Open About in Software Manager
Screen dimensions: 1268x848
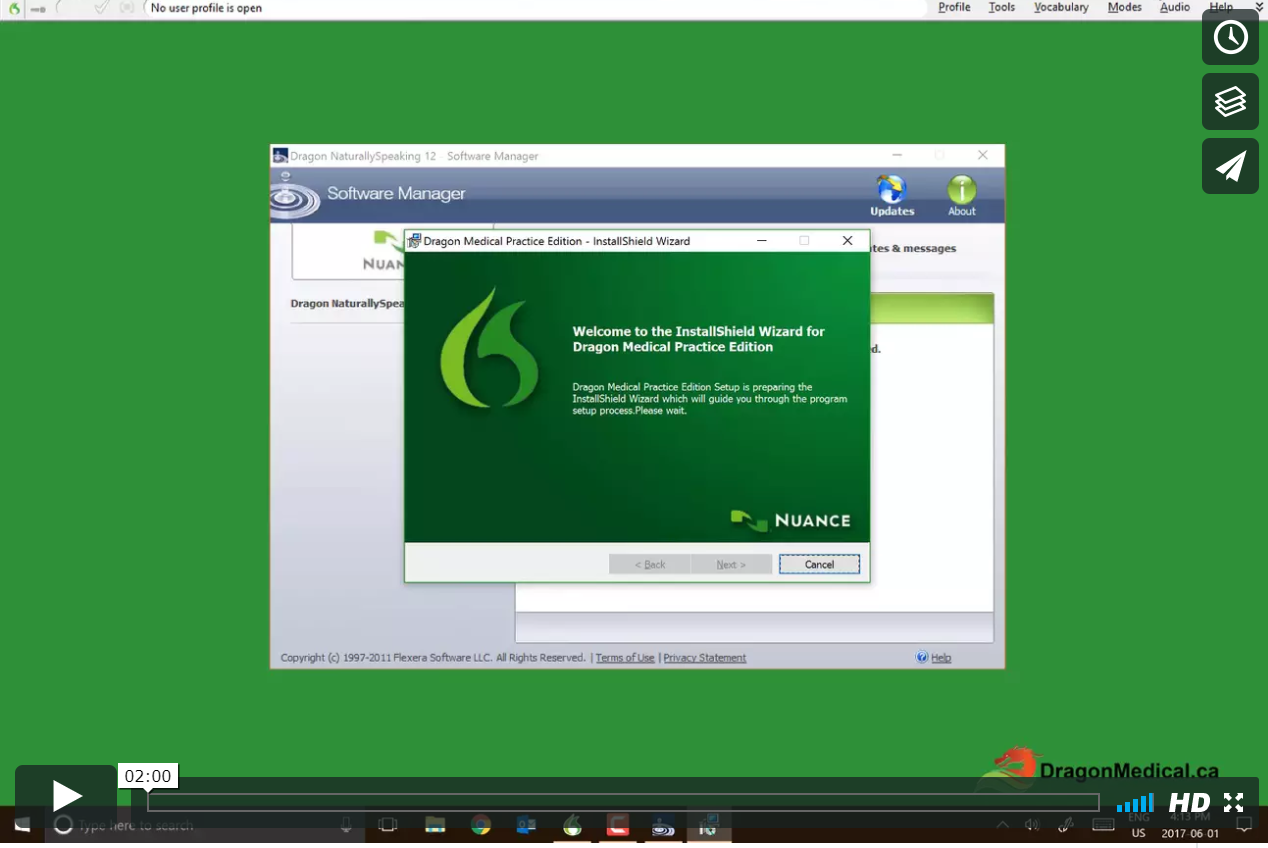pyautogui.click(x=962, y=196)
